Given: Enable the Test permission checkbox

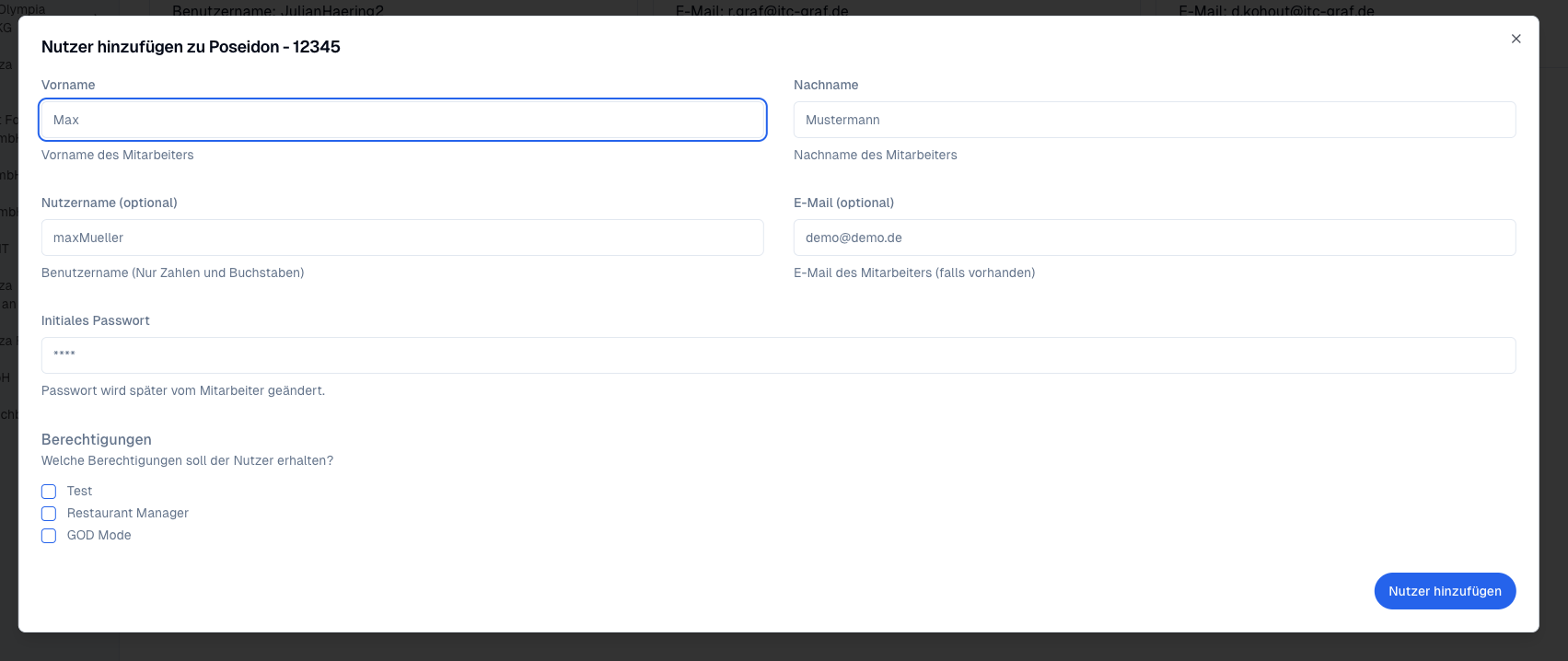Looking at the screenshot, I should click(x=49, y=492).
